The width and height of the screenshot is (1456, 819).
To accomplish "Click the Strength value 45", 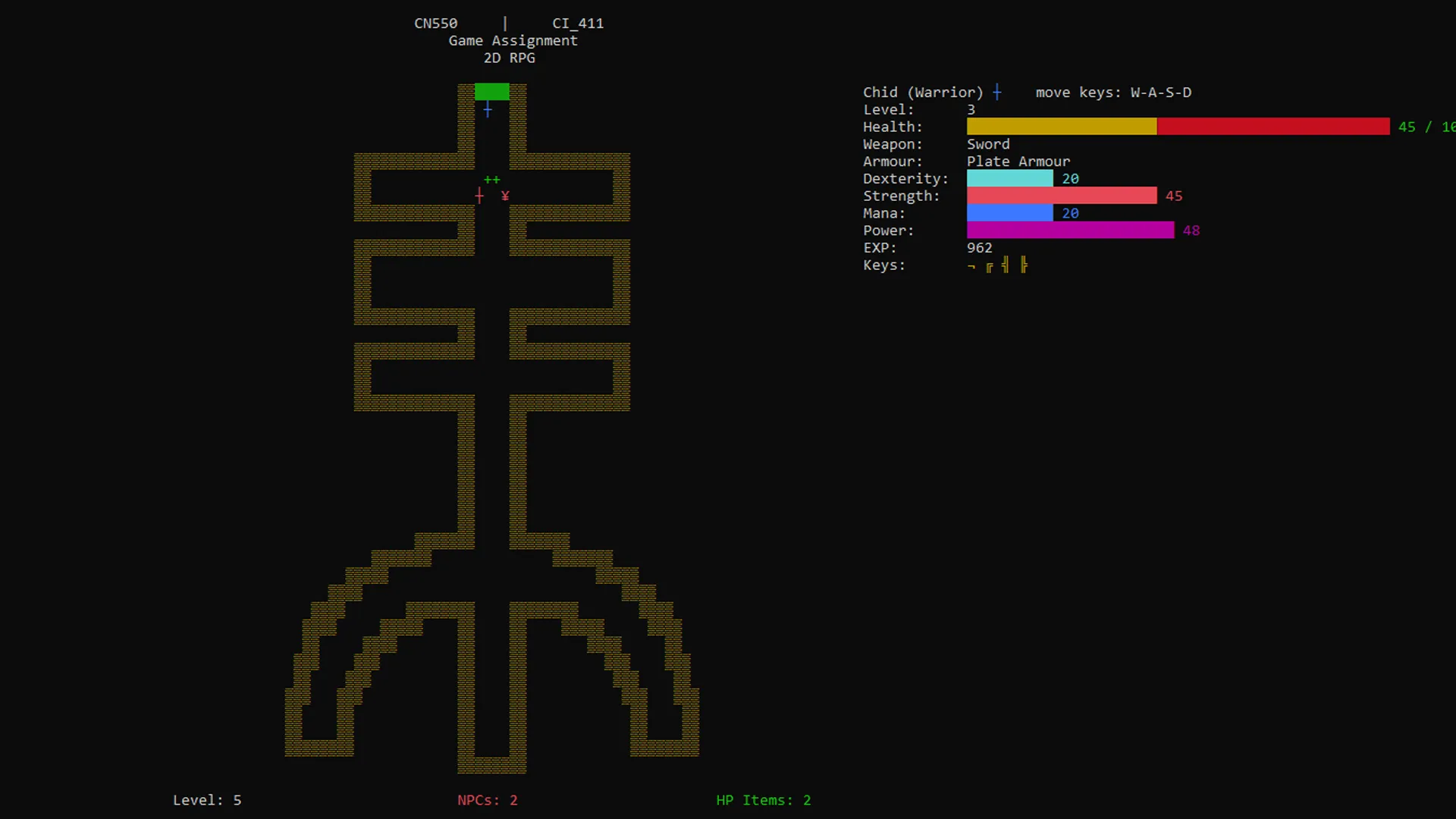I will (x=1174, y=196).
